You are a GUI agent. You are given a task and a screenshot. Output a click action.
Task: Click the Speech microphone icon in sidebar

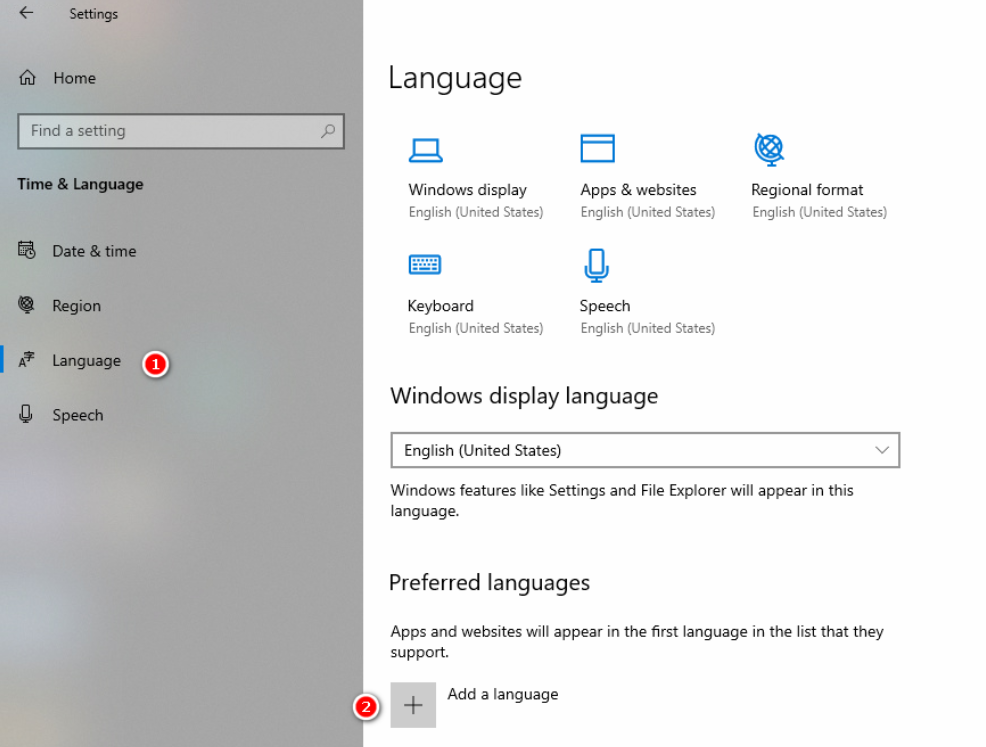tap(26, 414)
